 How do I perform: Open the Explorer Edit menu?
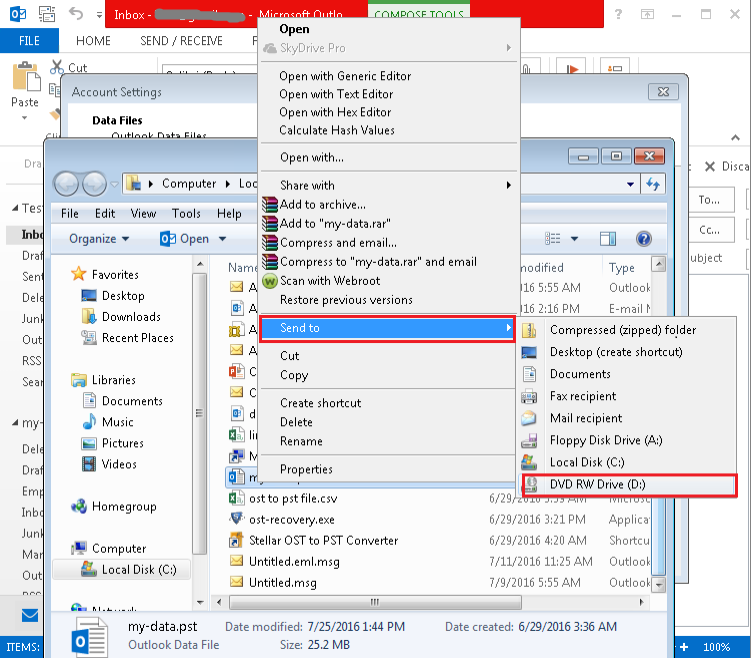tap(105, 214)
